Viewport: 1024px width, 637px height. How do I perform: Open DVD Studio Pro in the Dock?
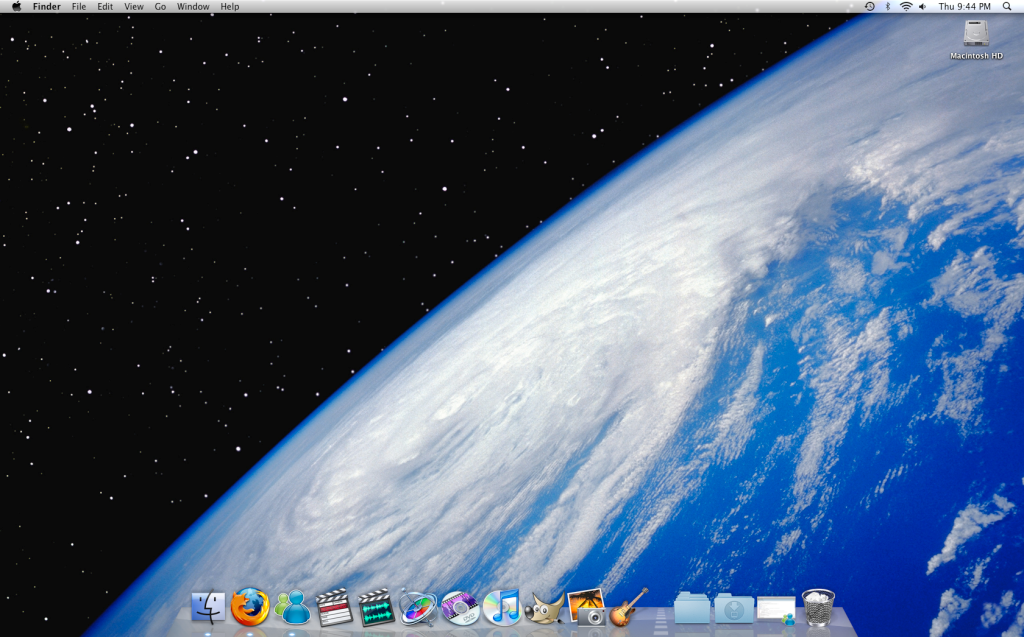[460, 608]
